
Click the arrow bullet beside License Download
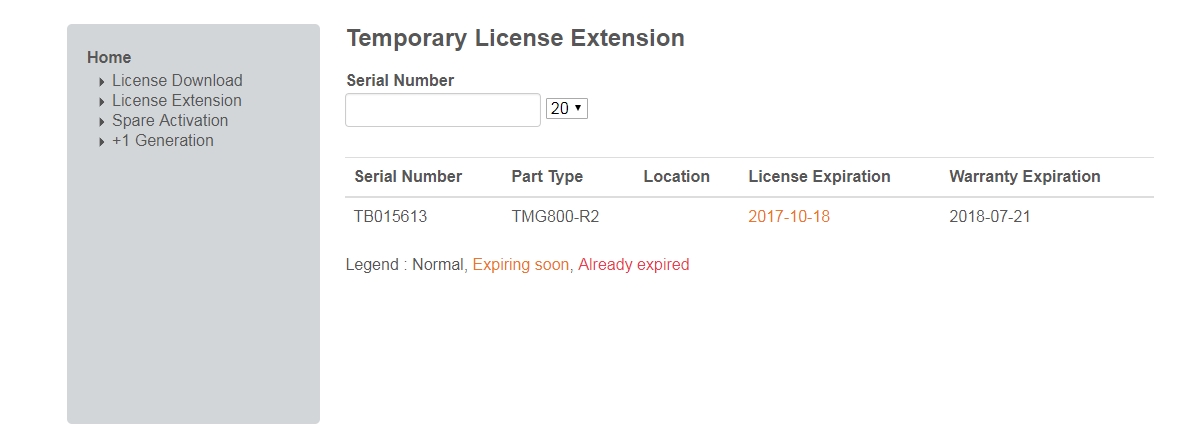click(102, 82)
